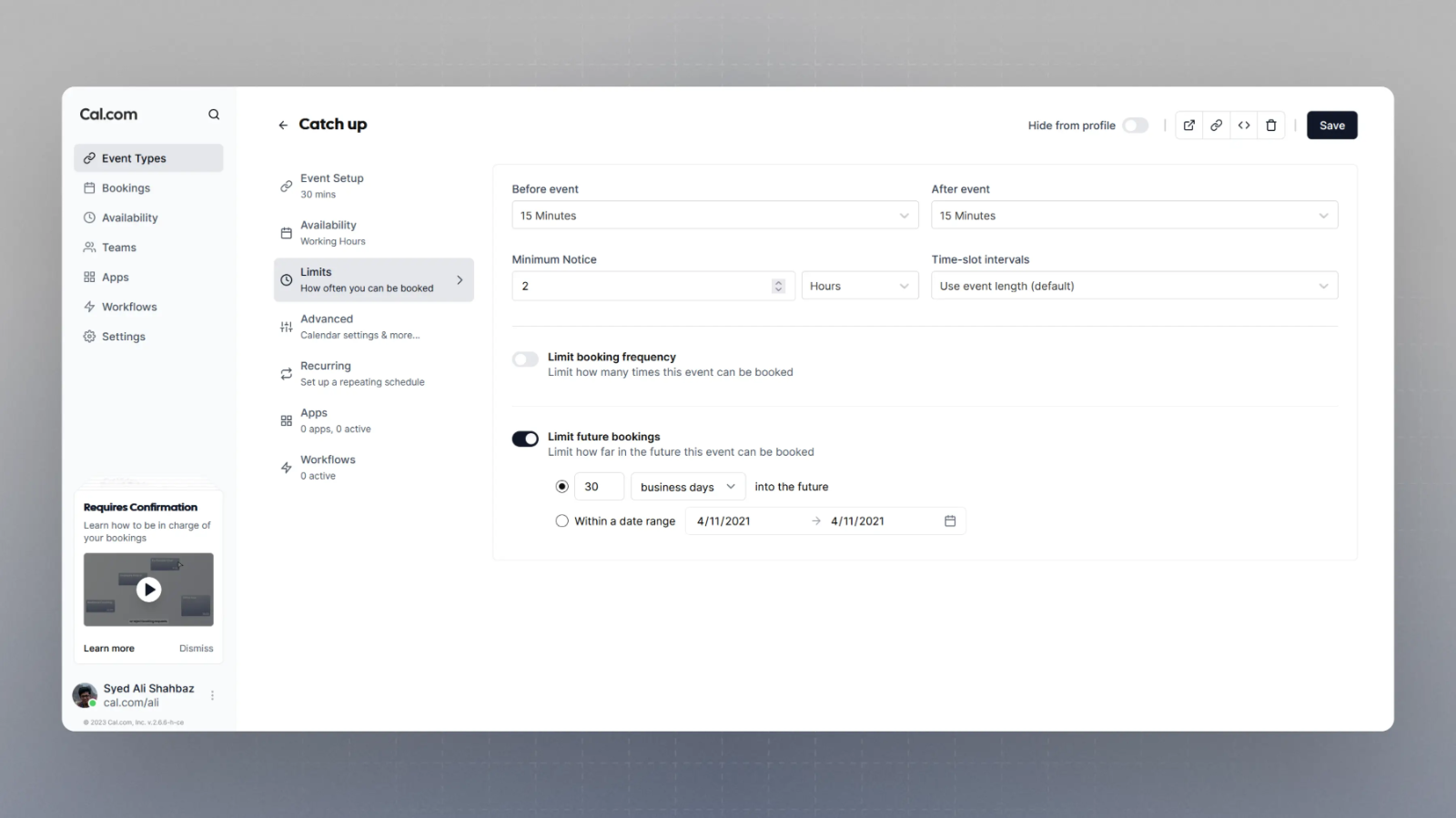
Task: Expand the Before event dropdown
Action: [x=714, y=216]
